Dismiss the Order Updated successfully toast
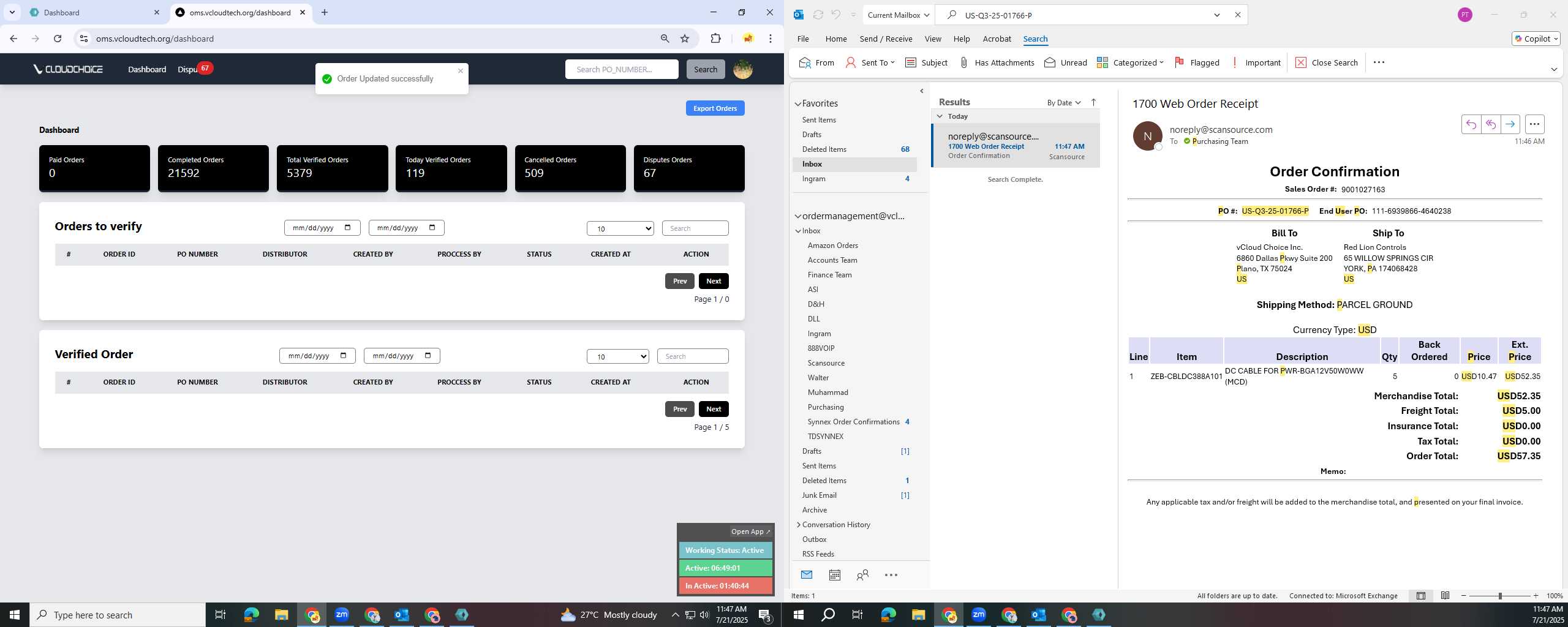The width and height of the screenshot is (1568, 627). tap(461, 71)
